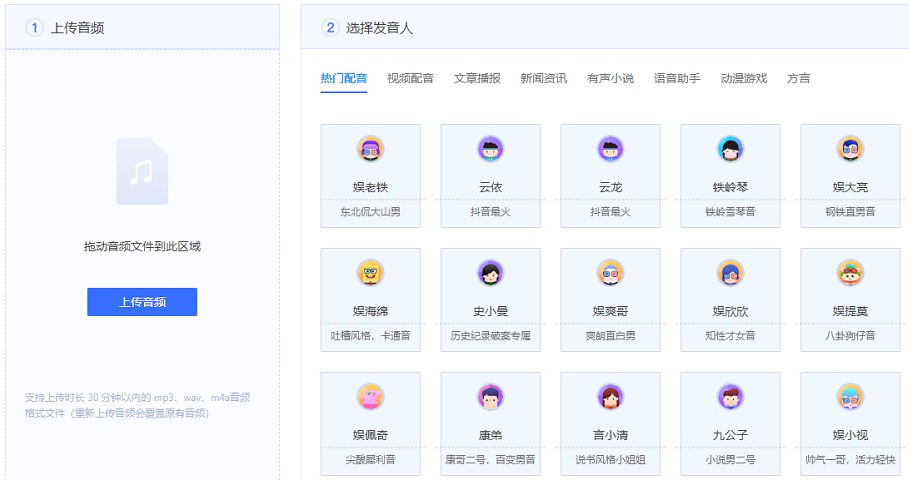Switch to the 有声小说 tab

click(610, 78)
